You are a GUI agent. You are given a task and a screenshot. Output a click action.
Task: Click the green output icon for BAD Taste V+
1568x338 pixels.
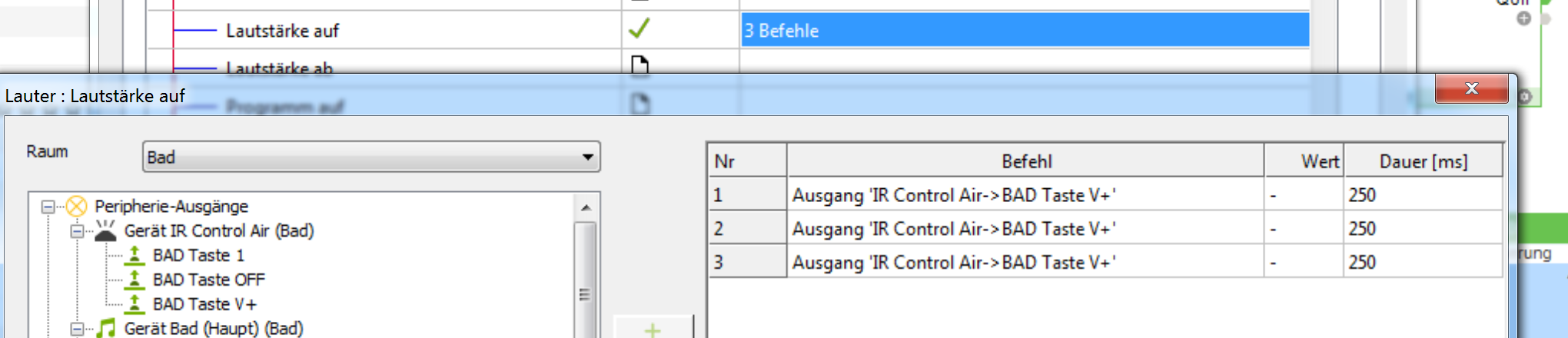135,304
